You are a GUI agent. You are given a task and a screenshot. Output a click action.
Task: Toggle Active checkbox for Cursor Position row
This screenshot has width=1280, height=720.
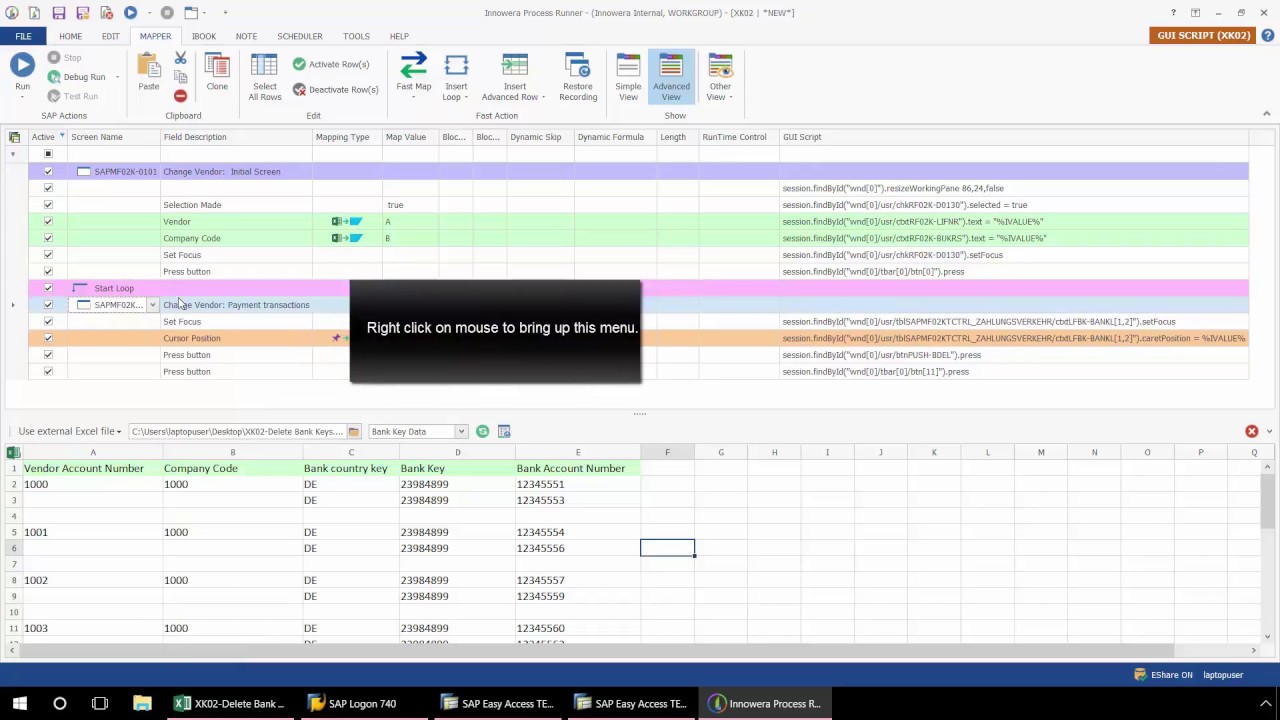(x=48, y=338)
